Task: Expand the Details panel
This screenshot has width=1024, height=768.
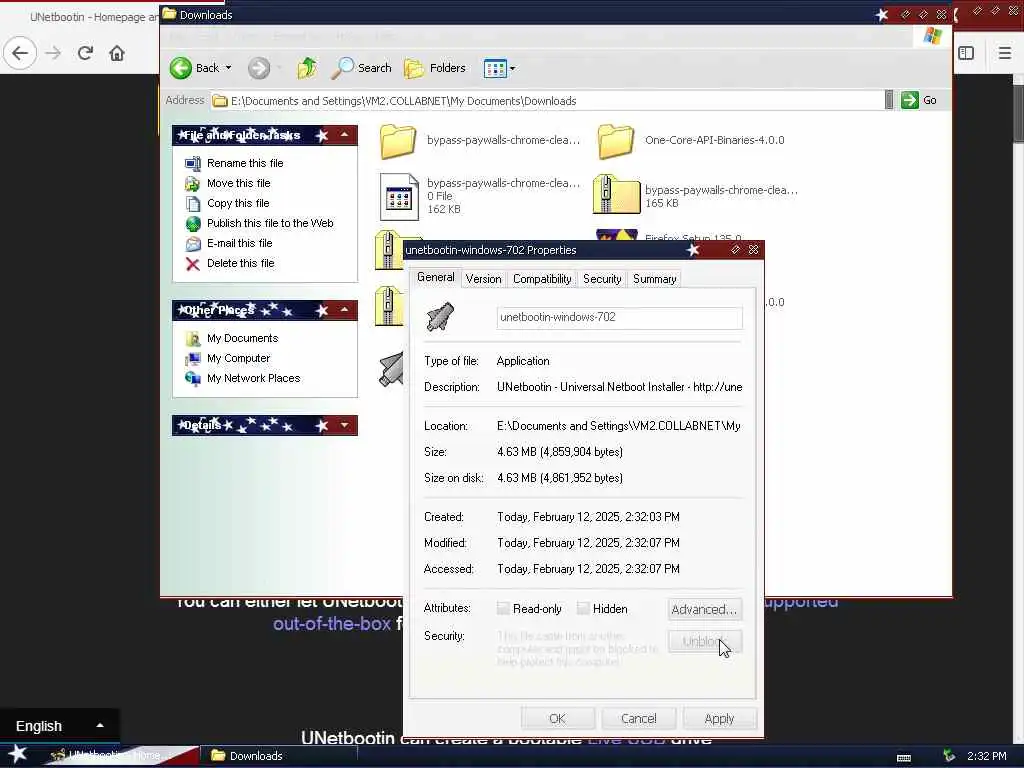Action: point(344,425)
